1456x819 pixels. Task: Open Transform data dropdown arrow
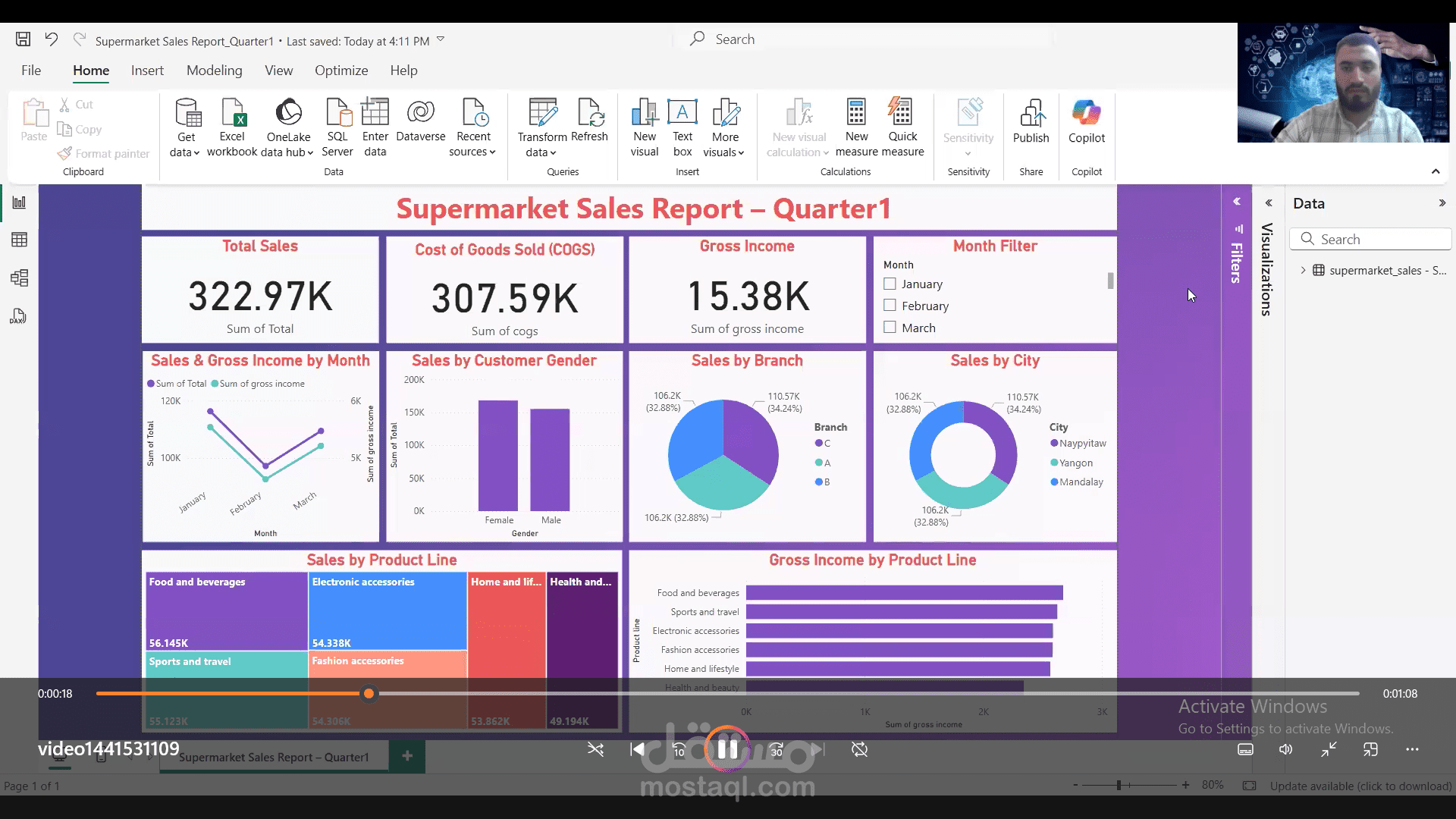(x=553, y=153)
